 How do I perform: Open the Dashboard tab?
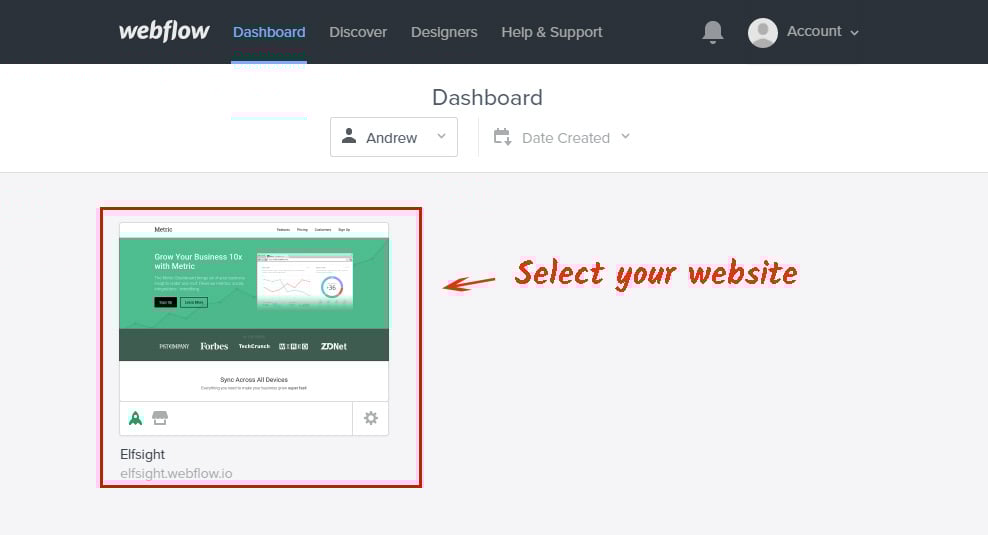tap(269, 32)
